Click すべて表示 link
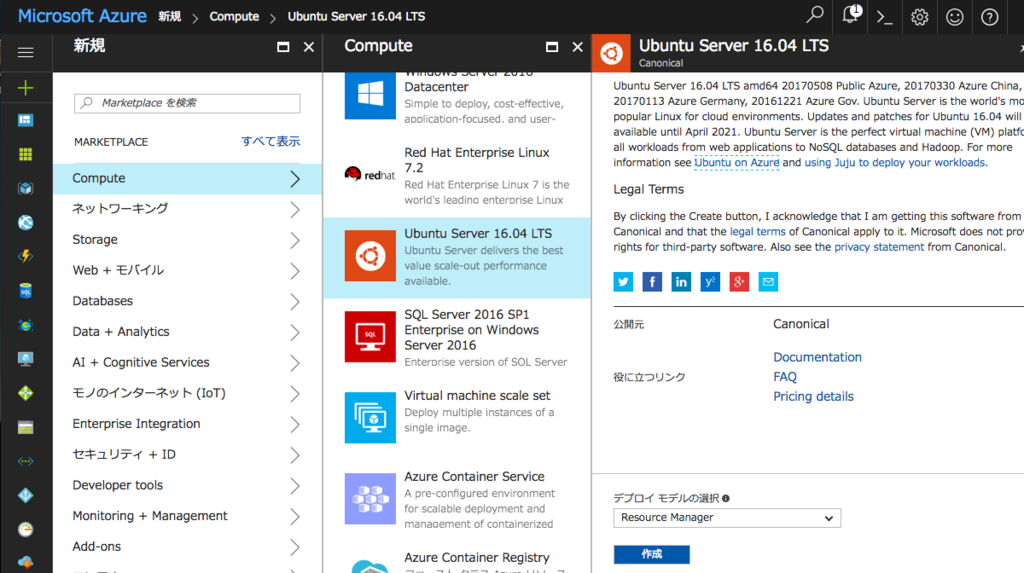Screen dimensions: 1024x573 coord(270,141)
